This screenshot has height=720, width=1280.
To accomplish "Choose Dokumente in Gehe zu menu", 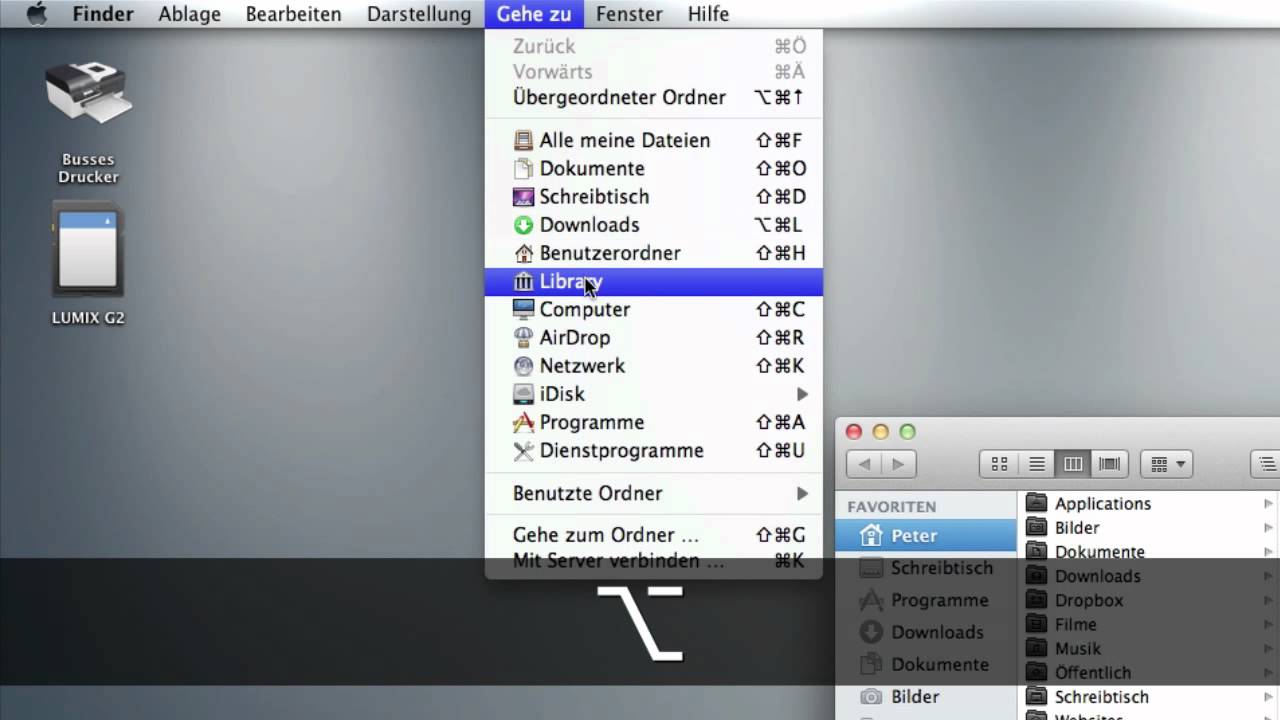I will point(654,169).
